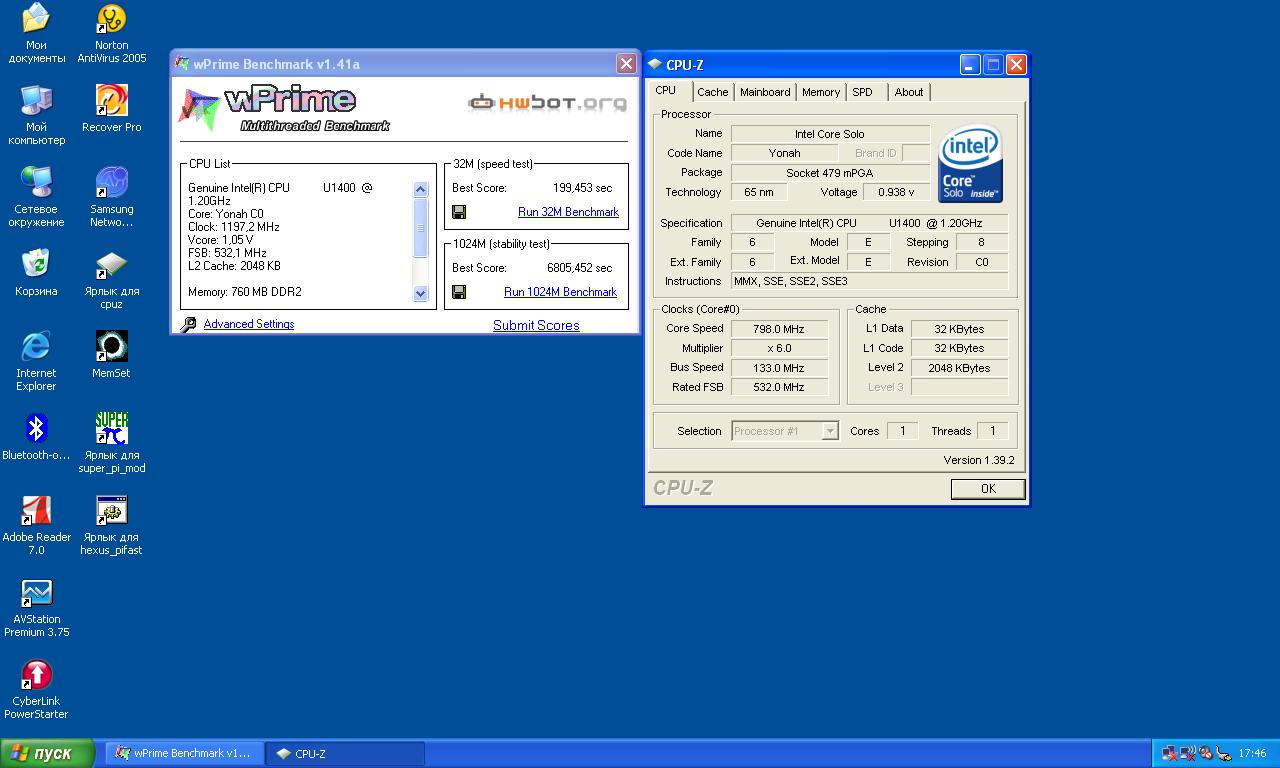This screenshot has width=1280, height=768.
Task: Click the Code Name value Yonah
Action: (785, 153)
